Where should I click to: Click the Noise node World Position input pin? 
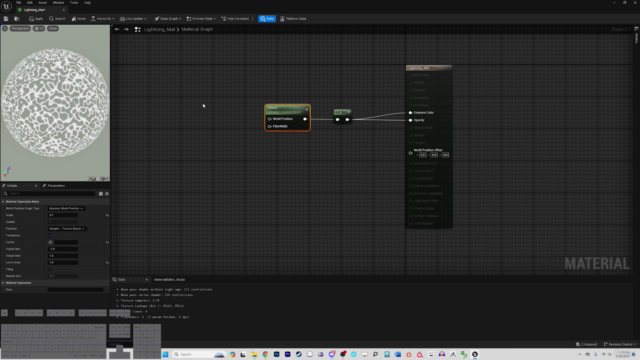(269, 119)
